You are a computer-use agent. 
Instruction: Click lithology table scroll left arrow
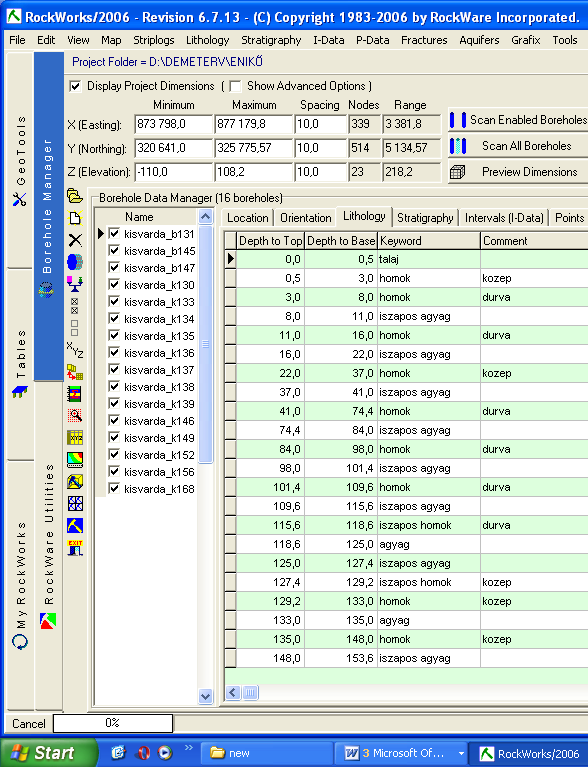[x=233, y=693]
